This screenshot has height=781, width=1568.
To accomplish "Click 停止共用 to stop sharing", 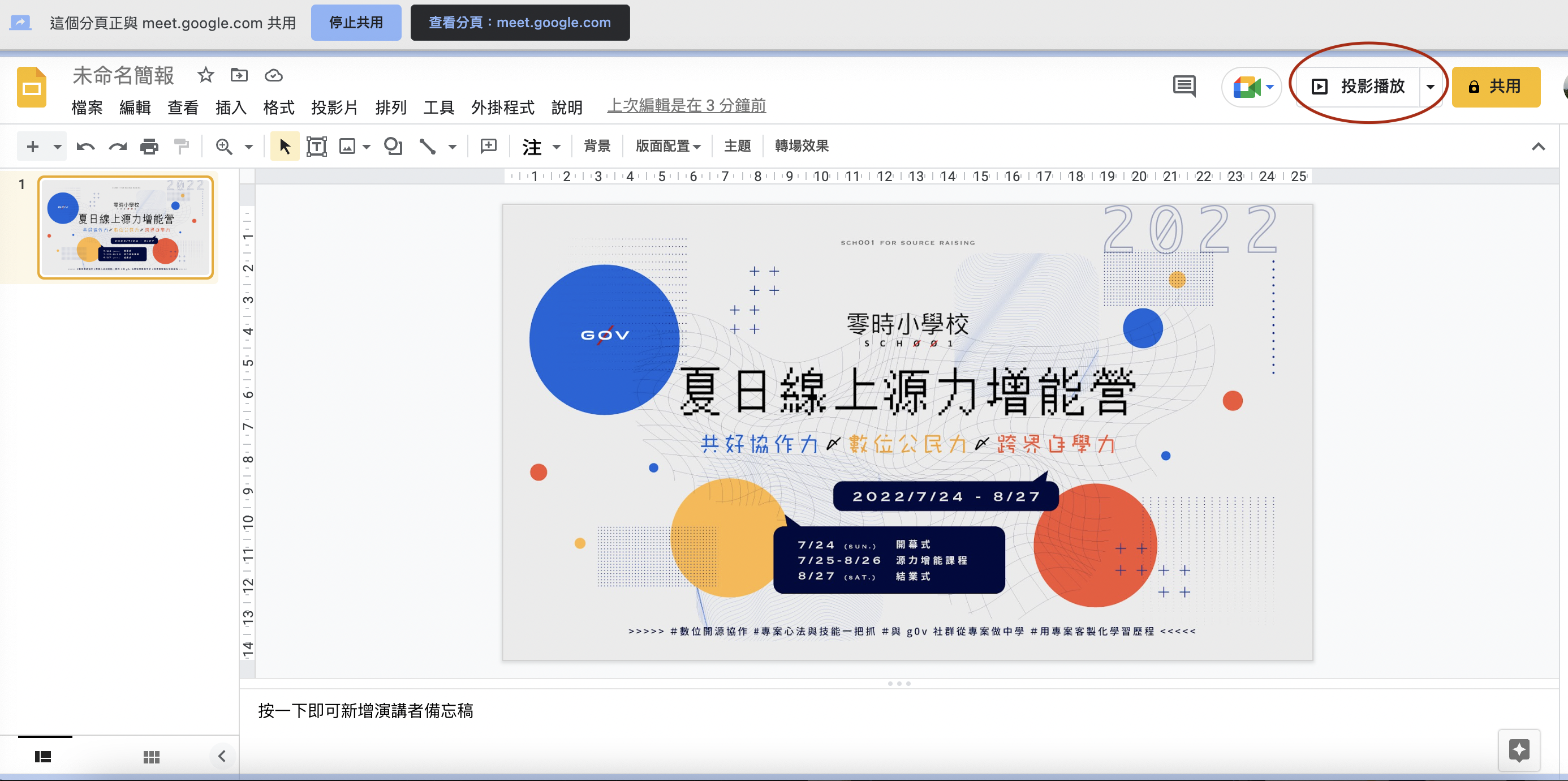I will coord(356,23).
